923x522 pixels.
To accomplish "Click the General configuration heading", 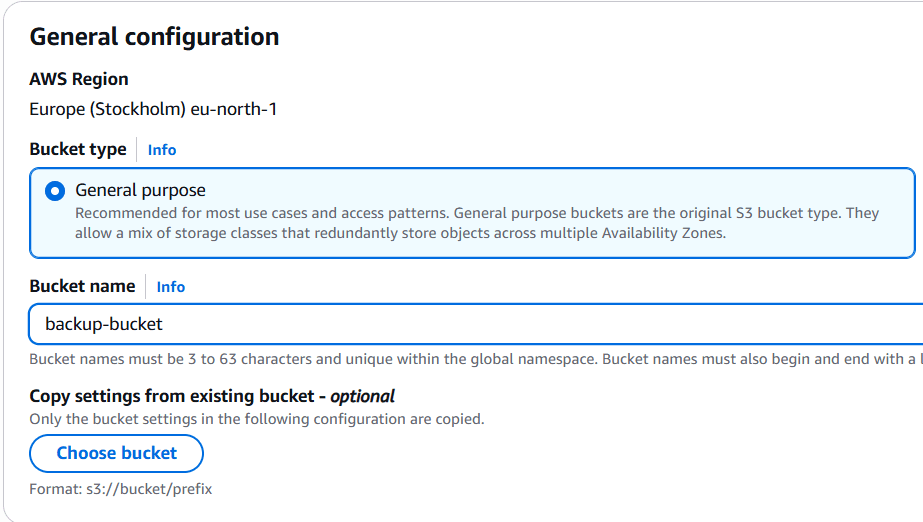I will pyautogui.click(x=154, y=37).
